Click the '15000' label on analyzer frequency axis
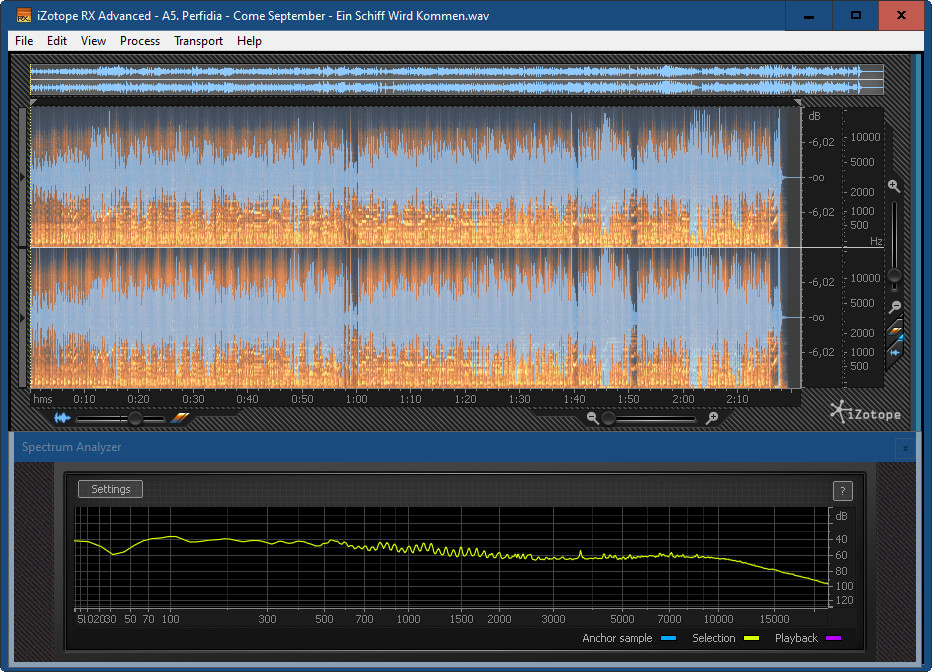 [x=774, y=619]
